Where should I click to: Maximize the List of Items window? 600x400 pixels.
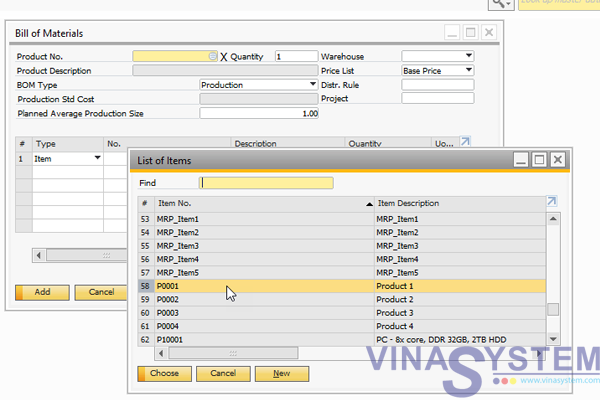[x=539, y=159]
